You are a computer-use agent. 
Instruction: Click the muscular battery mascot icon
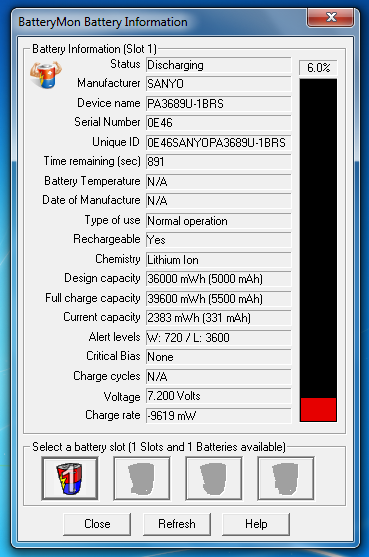(46, 75)
